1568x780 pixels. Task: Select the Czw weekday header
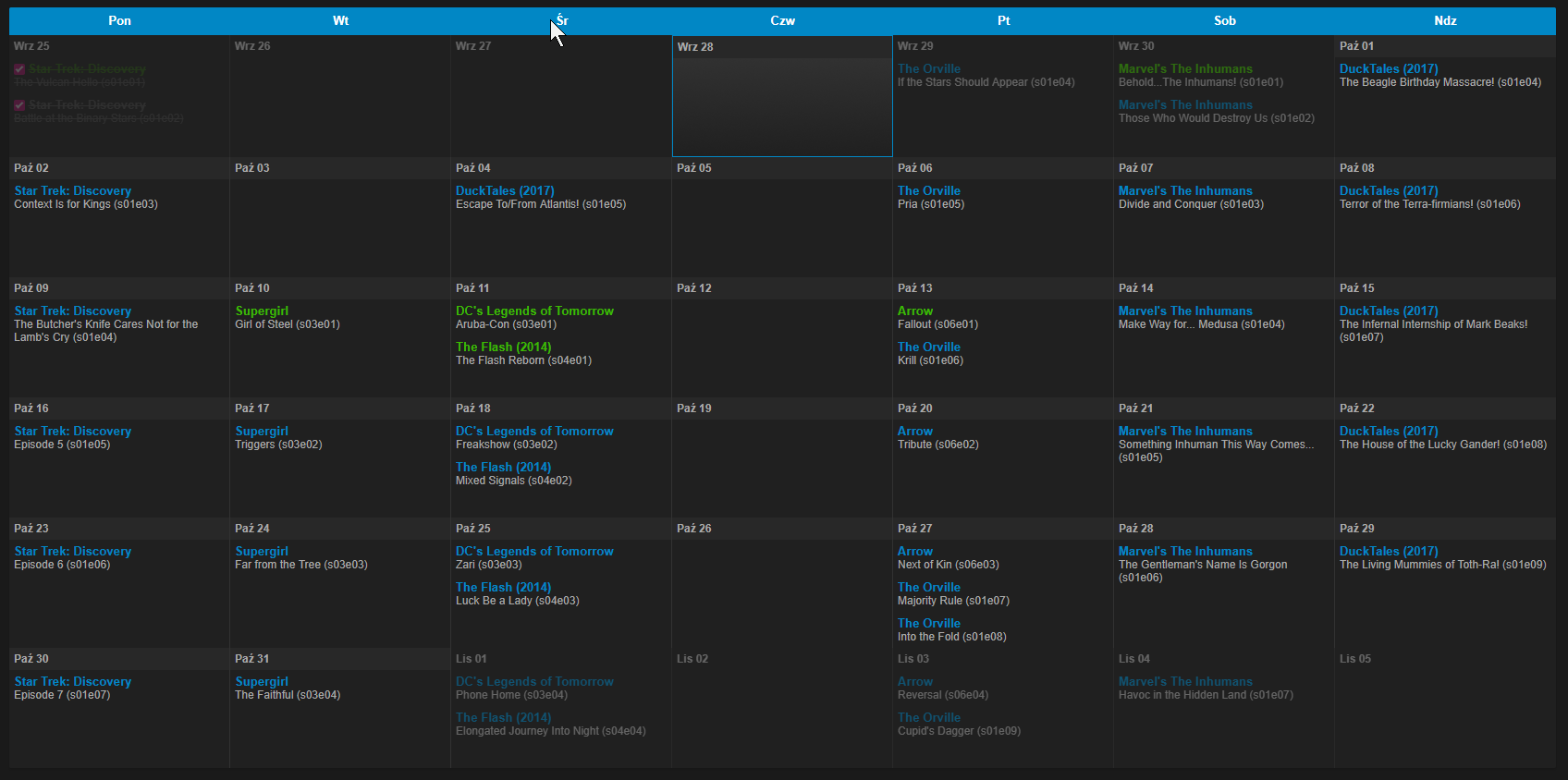pos(782,20)
